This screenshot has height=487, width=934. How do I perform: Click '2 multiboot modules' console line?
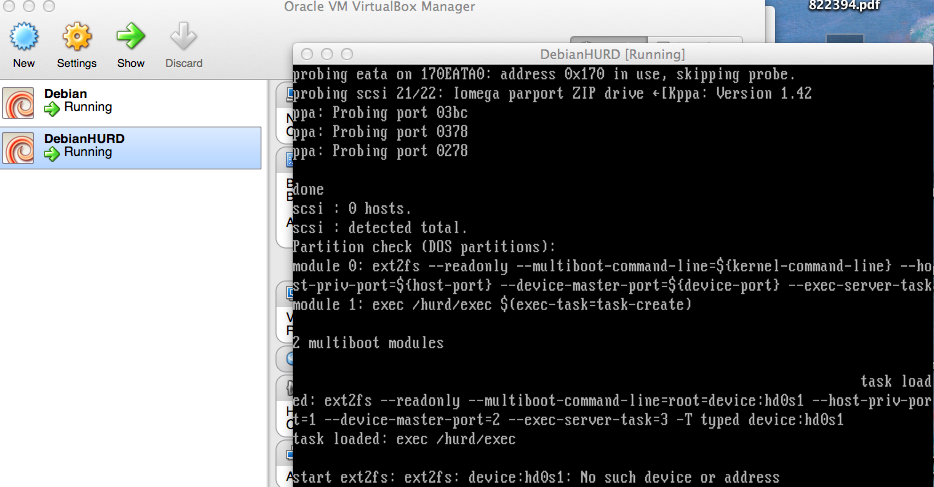(368, 343)
